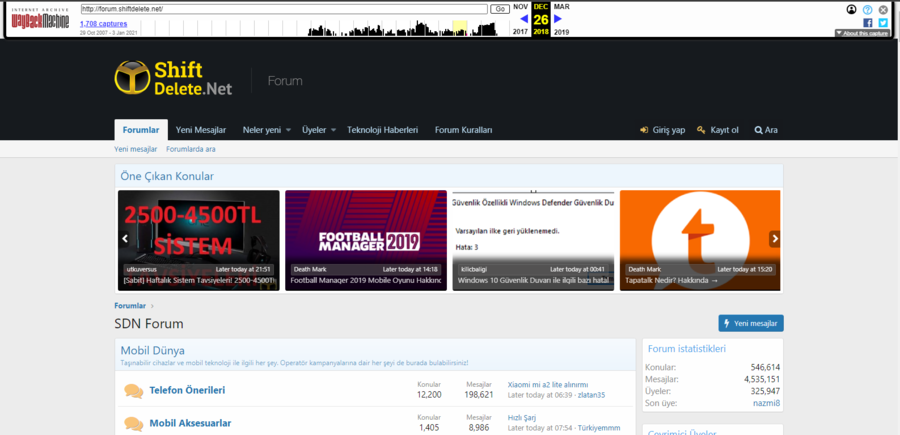Open user zlatan35 profile
The image size is (900, 435).
click(x=591, y=395)
